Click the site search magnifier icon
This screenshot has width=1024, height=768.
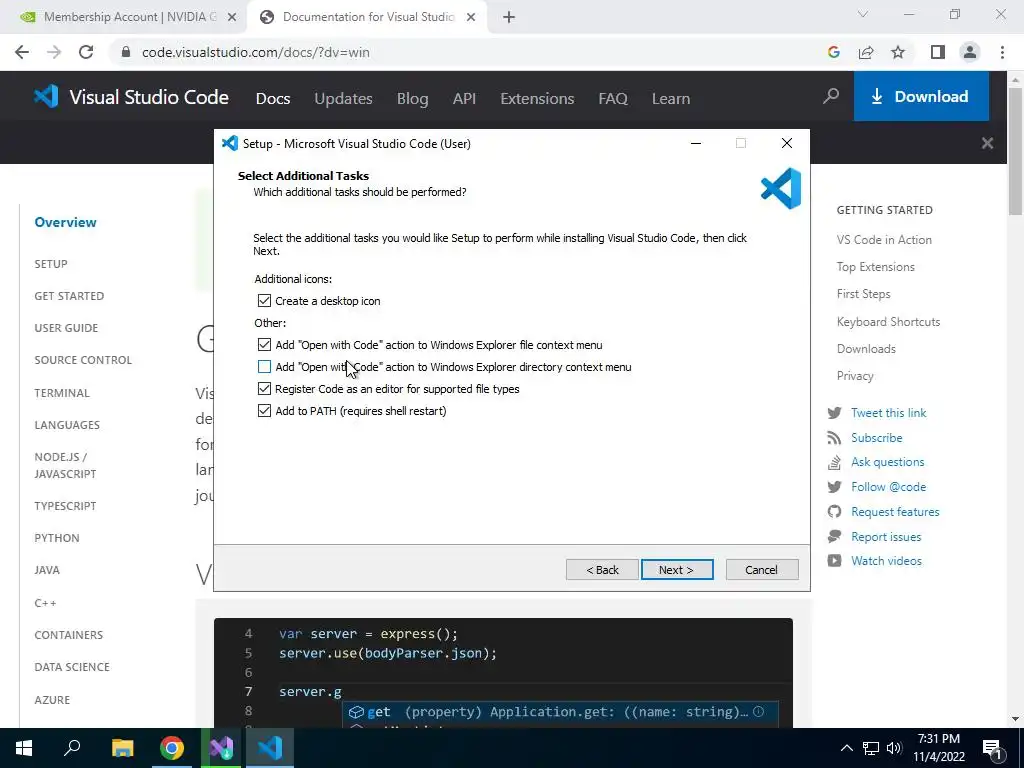[831, 97]
